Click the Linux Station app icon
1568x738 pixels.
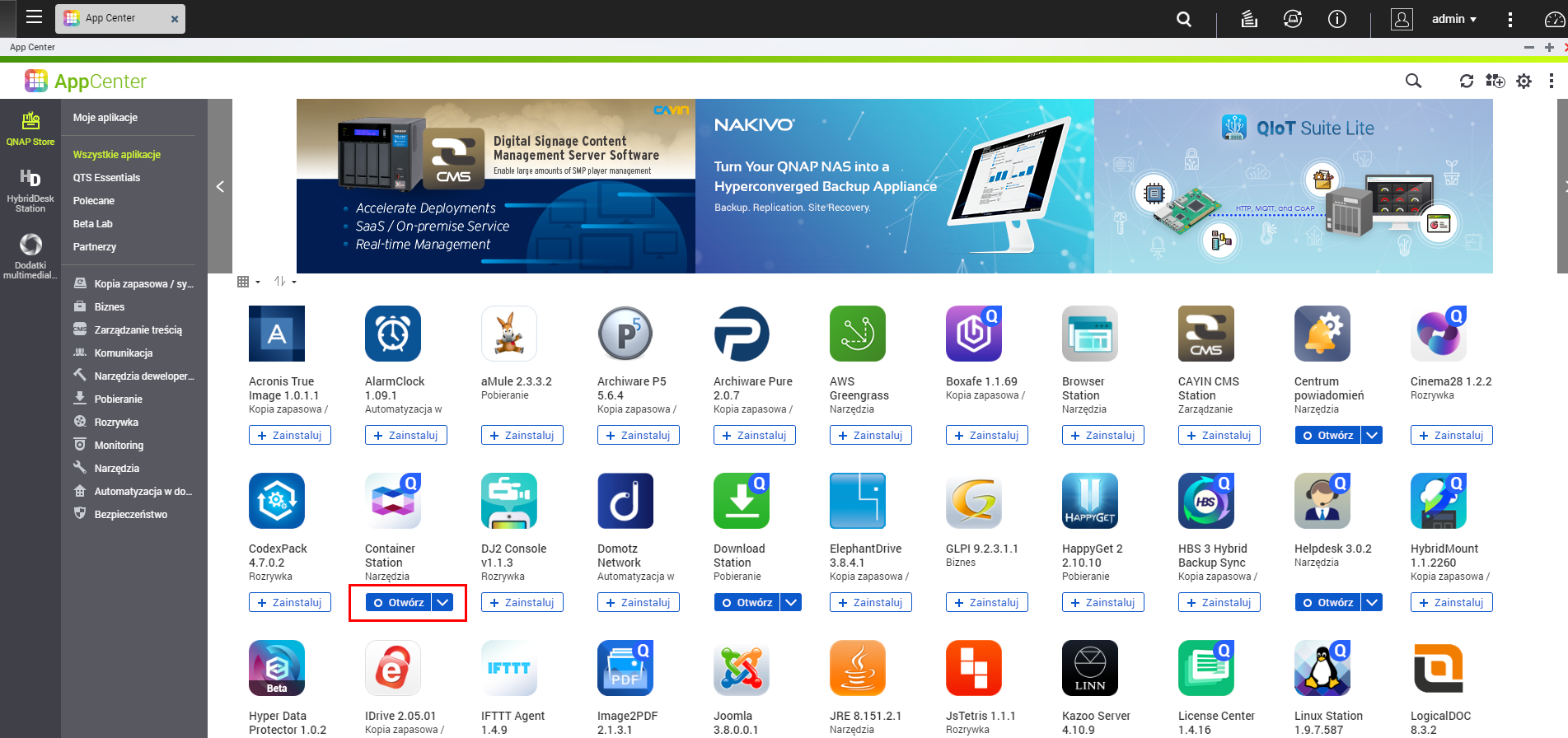click(x=1322, y=668)
